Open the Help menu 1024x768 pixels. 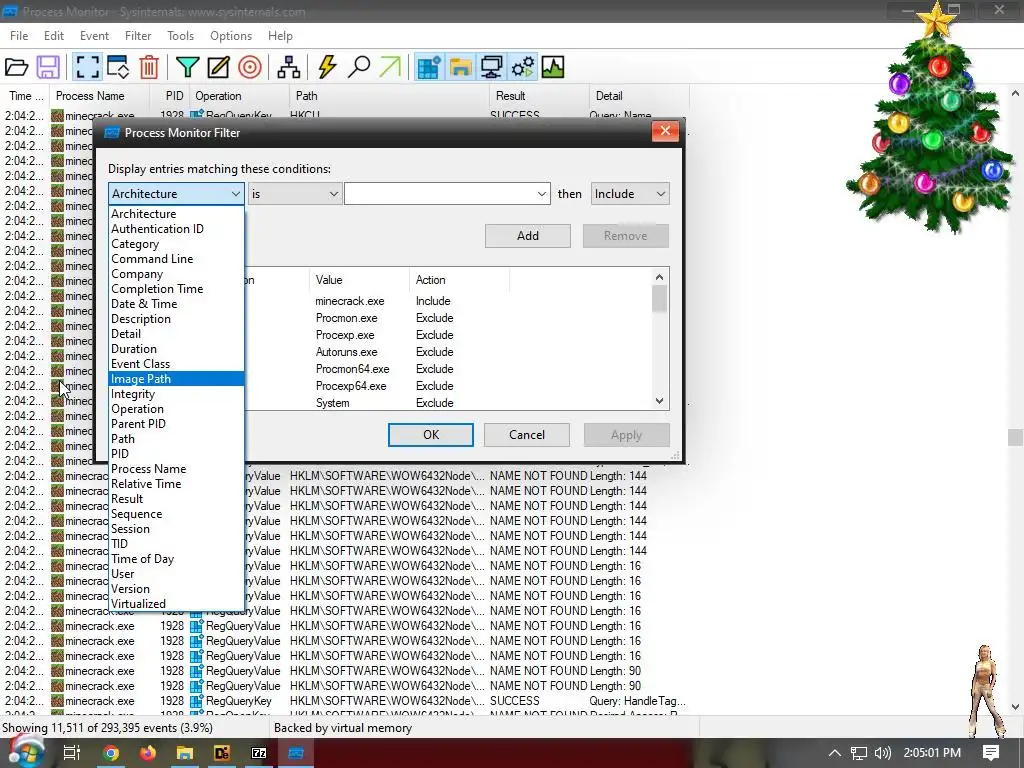coord(280,36)
